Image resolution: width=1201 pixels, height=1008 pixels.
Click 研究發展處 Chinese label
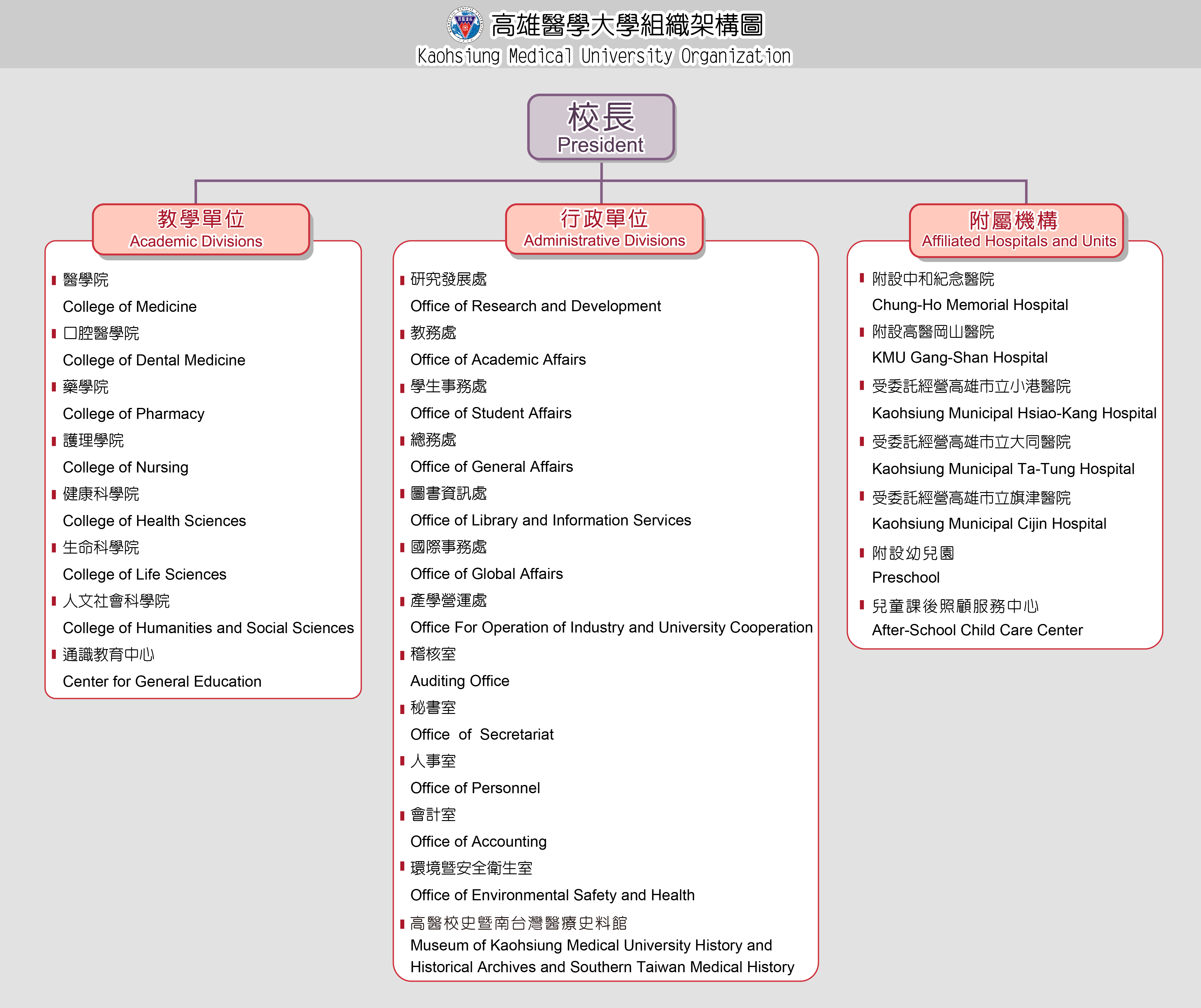click(448, 279)
